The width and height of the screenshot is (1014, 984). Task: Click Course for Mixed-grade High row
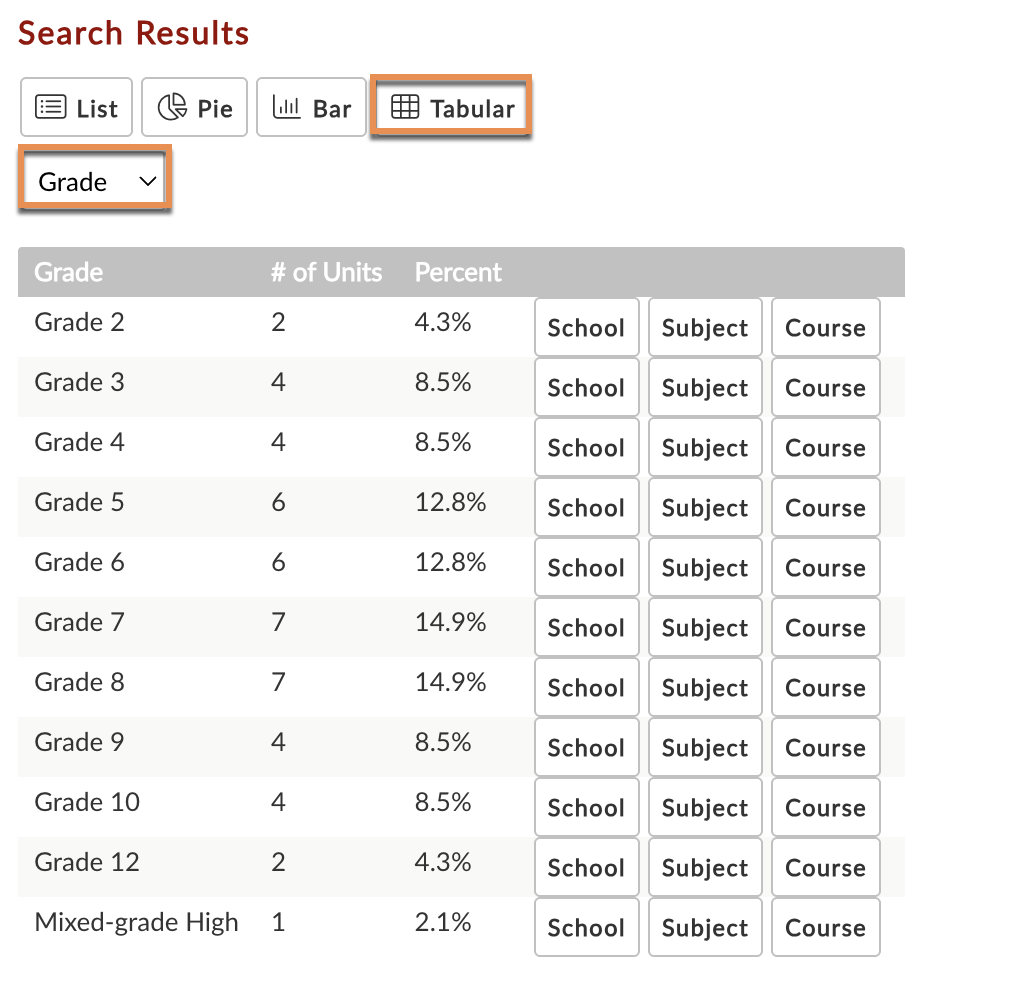[x=825, y=928]
